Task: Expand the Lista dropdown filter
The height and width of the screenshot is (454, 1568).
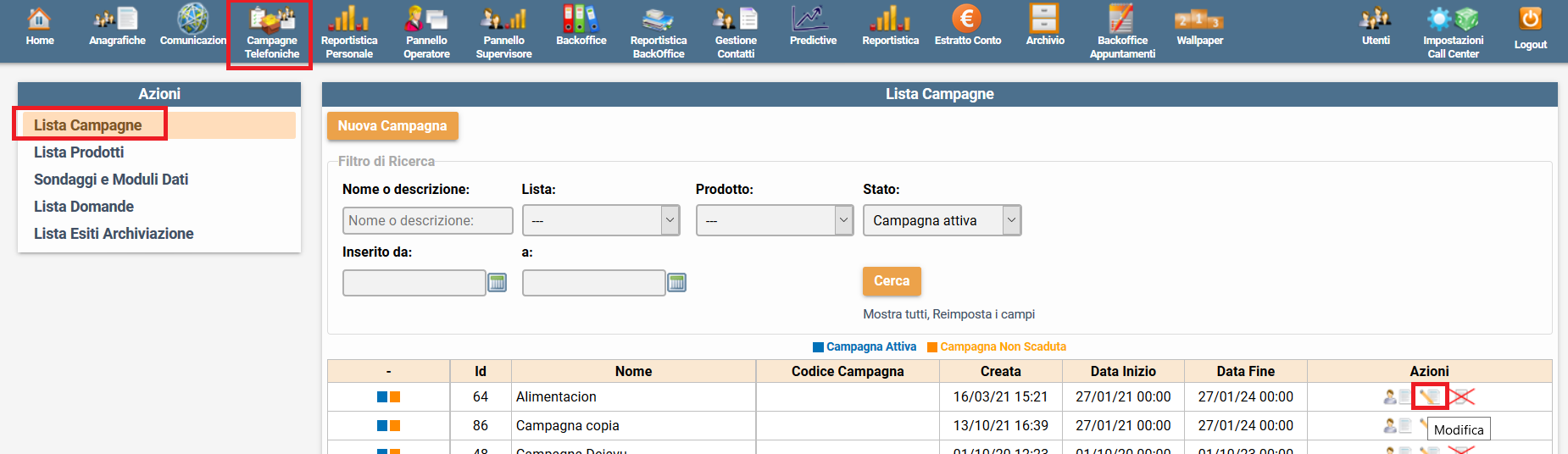Action: 600,220
